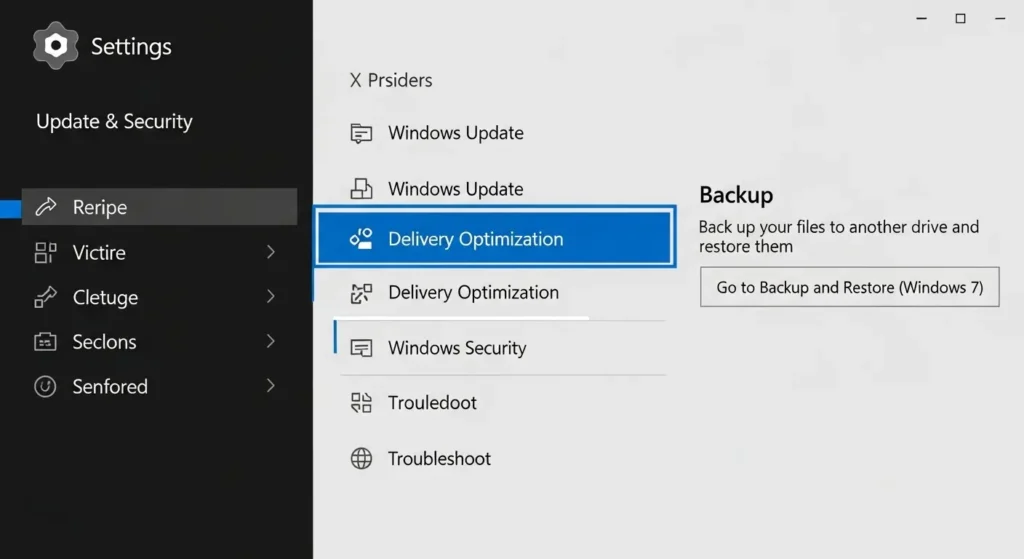The height and width of the screenshot is (559, 1024).
Task: Open the Victire sidebar entry
Action: pyautogui.click(x=159, y=253)
